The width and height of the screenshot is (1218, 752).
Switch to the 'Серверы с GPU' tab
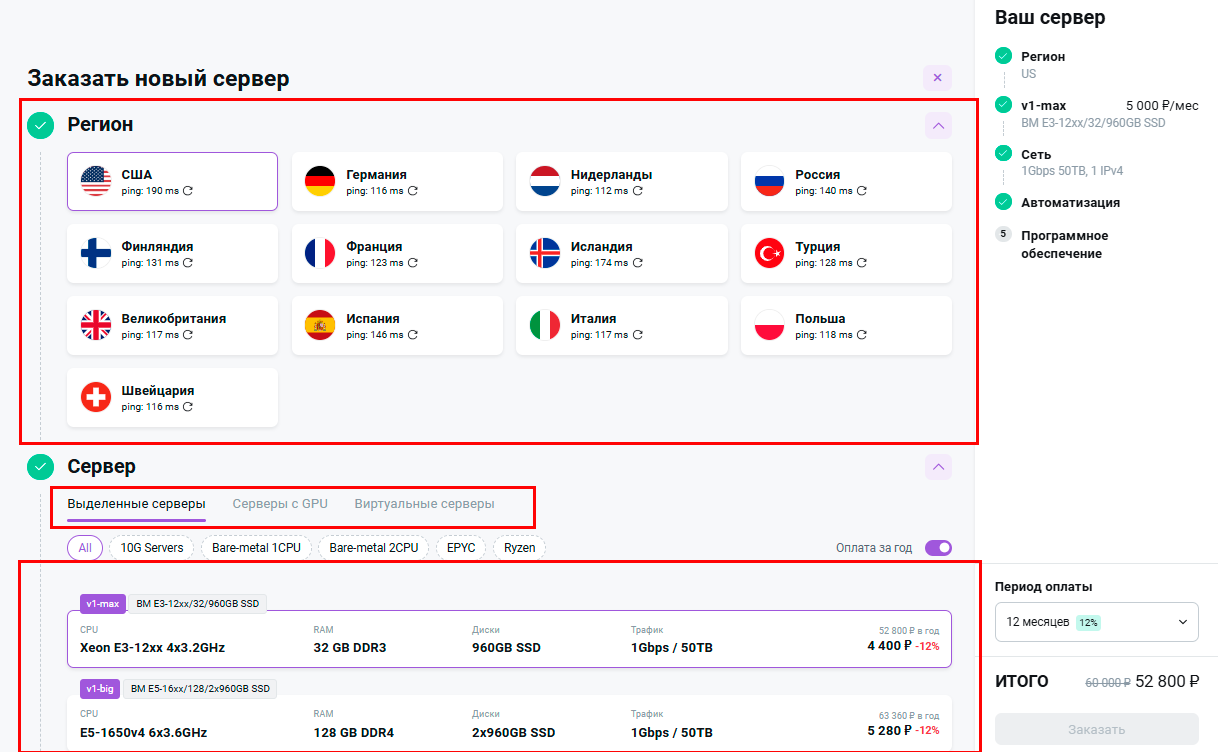pyautogui.click(x=280, y=504)
